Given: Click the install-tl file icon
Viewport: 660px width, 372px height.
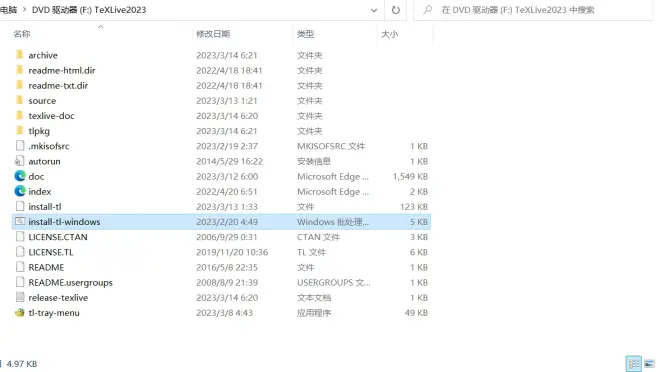Looking at the screenshot, I should [x=20, y=206].
